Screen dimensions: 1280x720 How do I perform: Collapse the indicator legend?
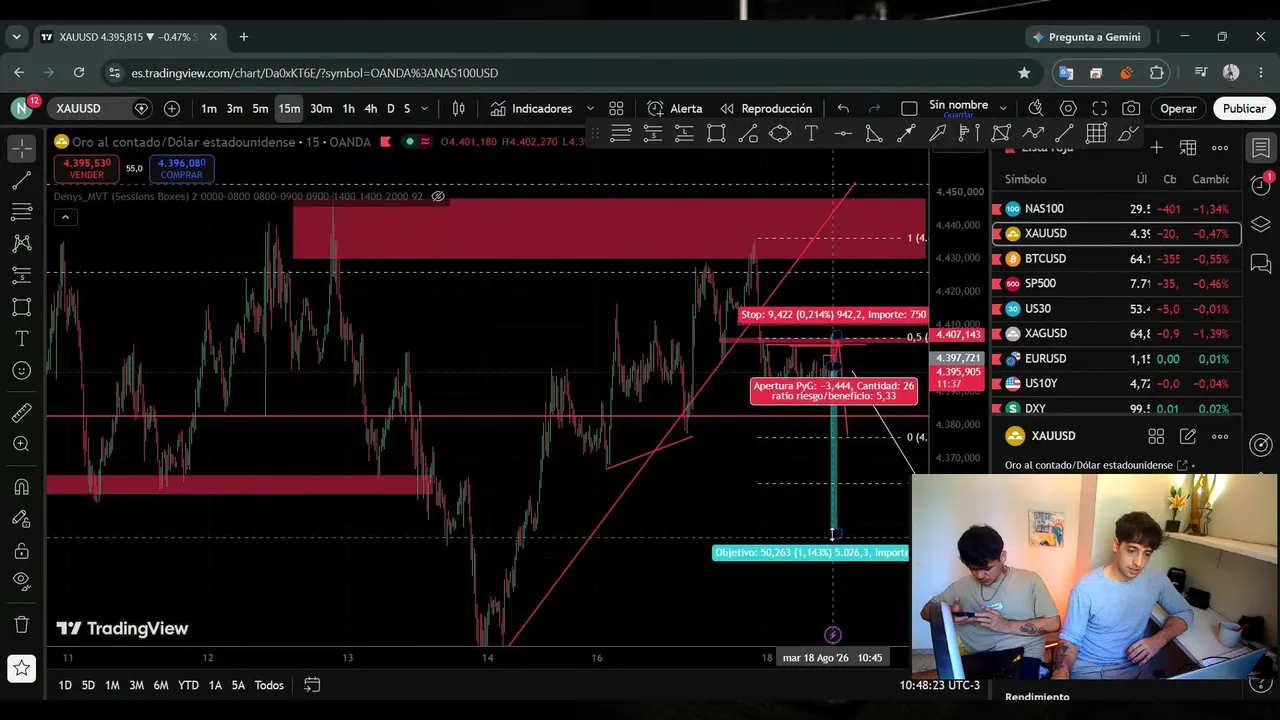[65, 217]
